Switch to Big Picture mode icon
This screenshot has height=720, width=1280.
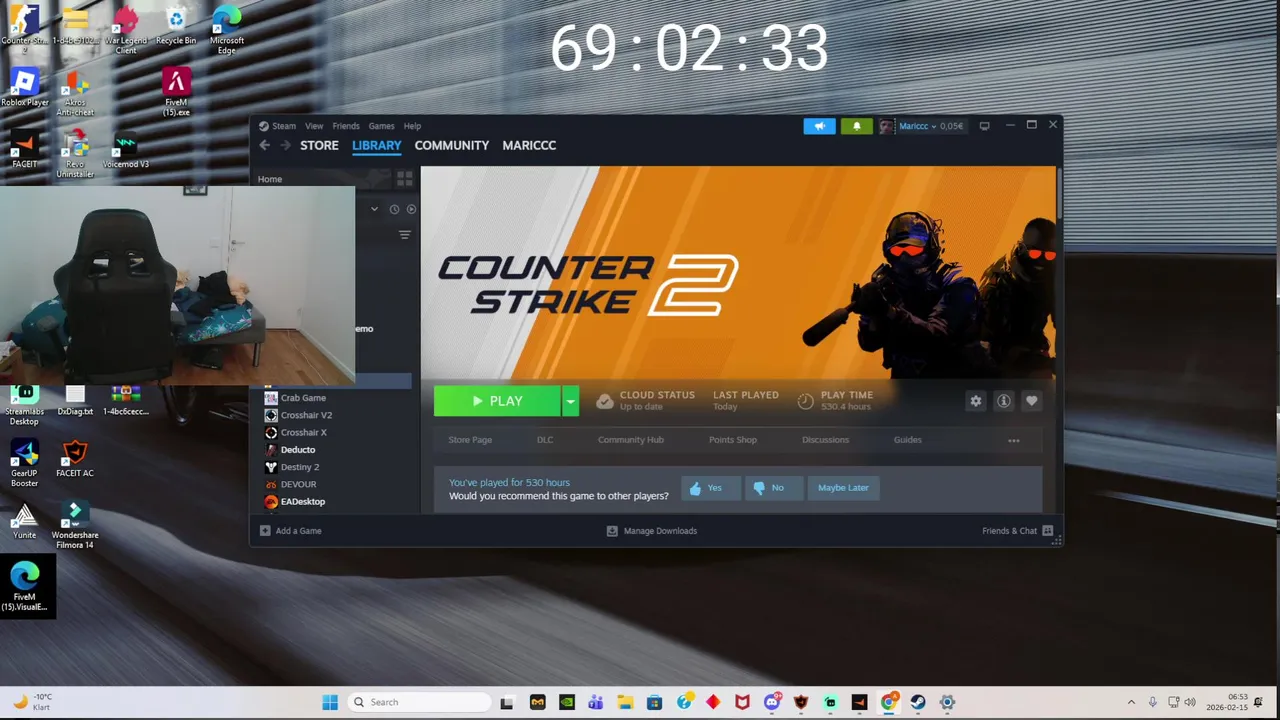click(x=985, y=126)
